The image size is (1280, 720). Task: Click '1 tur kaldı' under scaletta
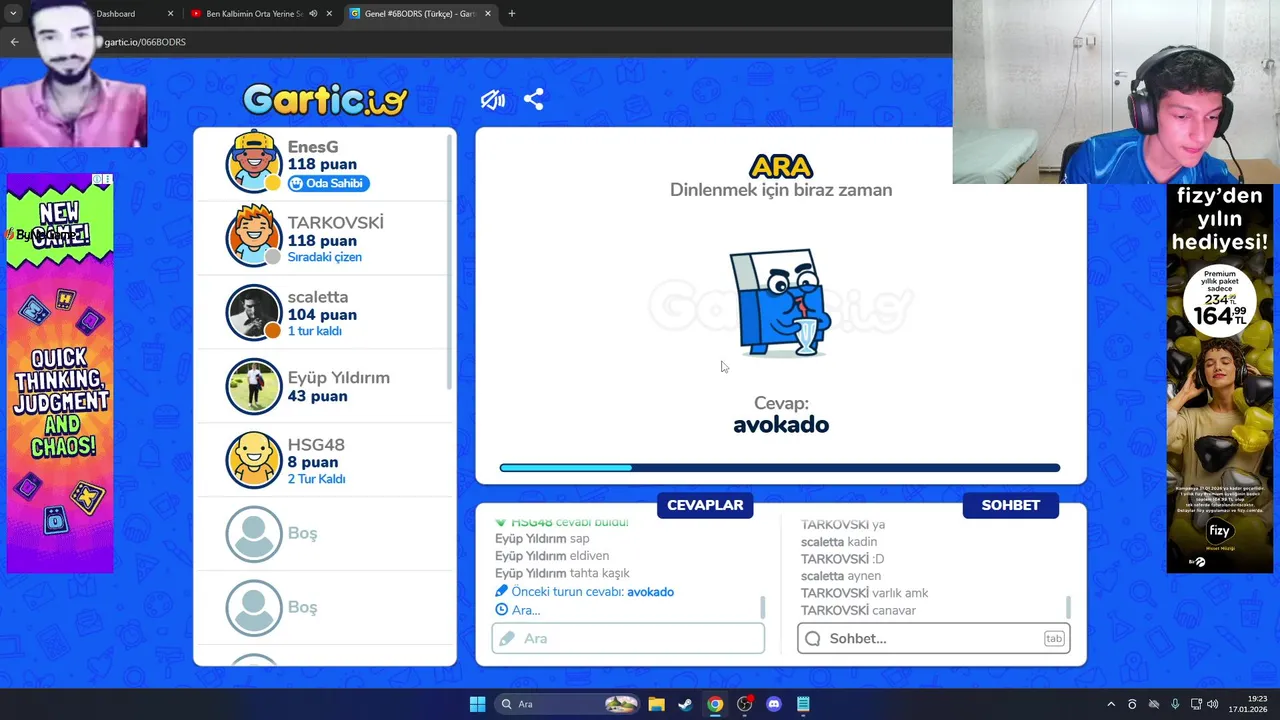[x=315, y=331]
